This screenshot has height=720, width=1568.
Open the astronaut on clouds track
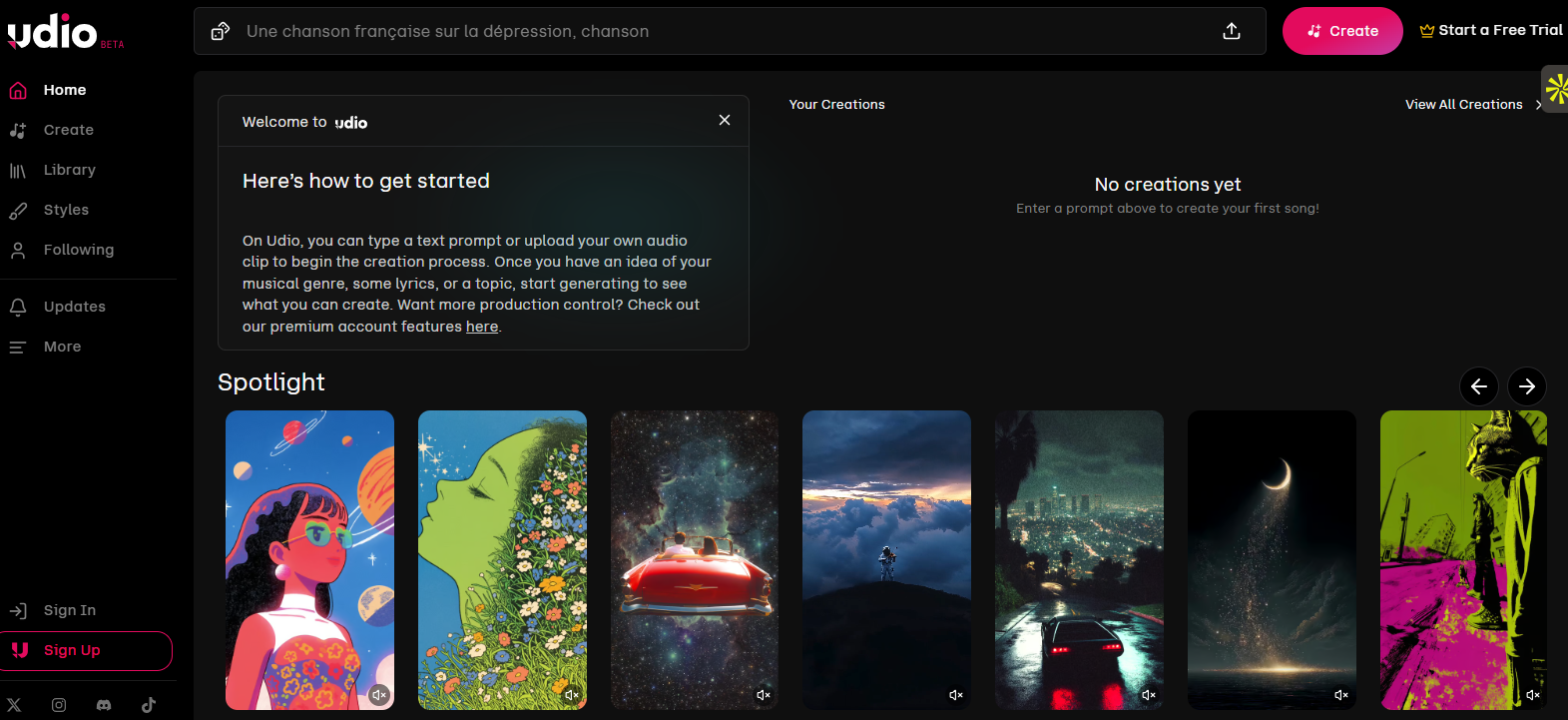(886, 560)
